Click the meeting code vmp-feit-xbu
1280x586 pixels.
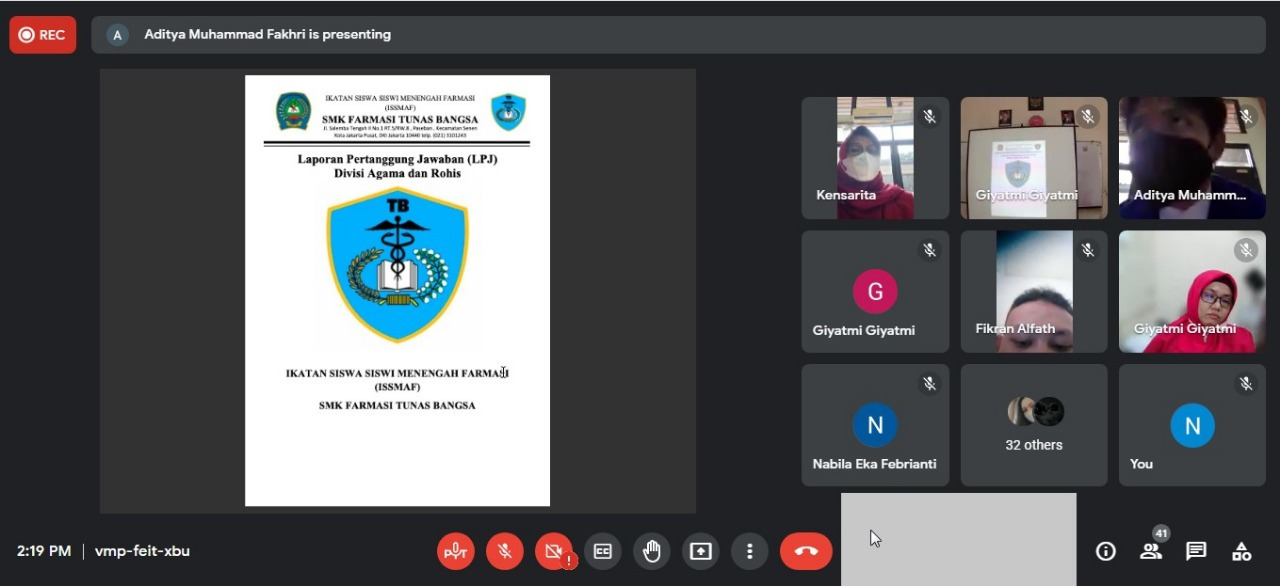(142, 551)
